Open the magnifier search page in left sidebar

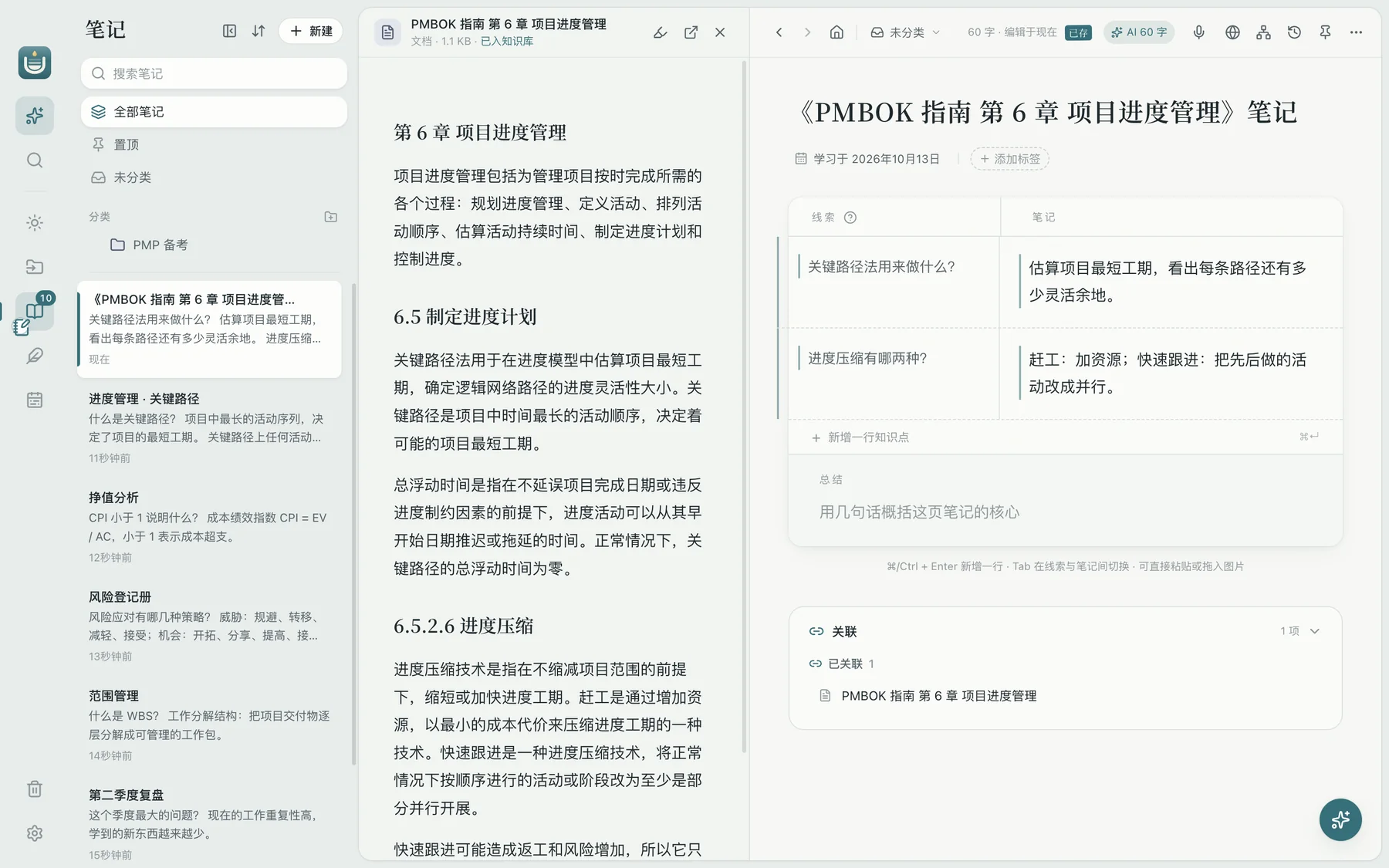[35, 160]
